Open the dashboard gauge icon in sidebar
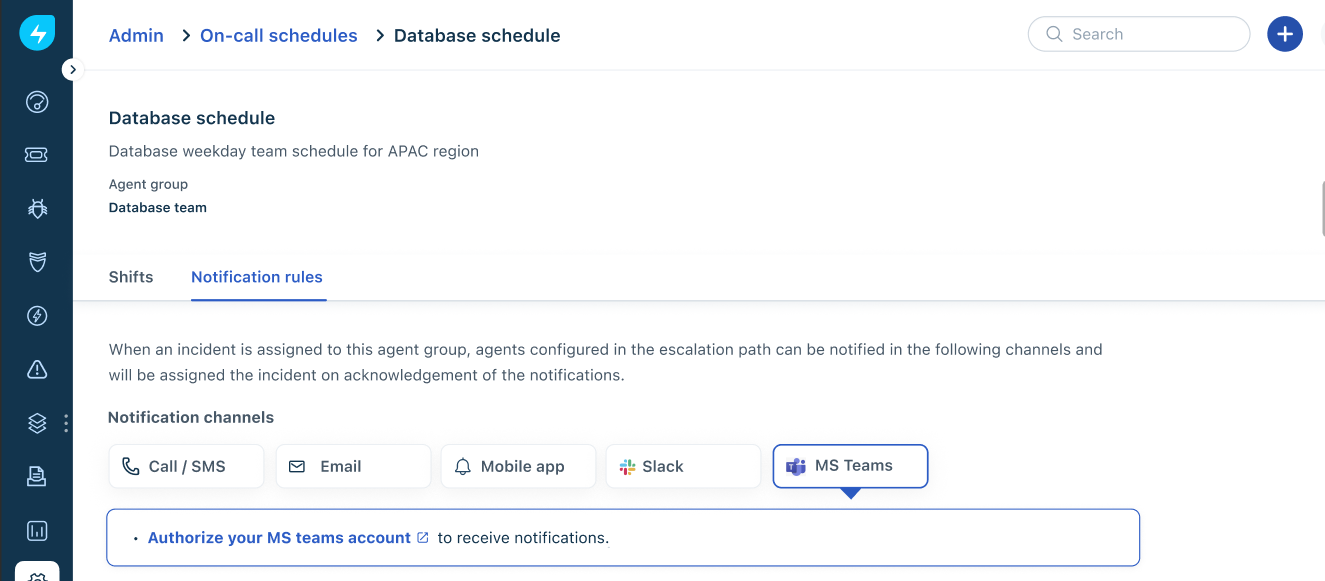The image size is (1325, 581). 37,102
